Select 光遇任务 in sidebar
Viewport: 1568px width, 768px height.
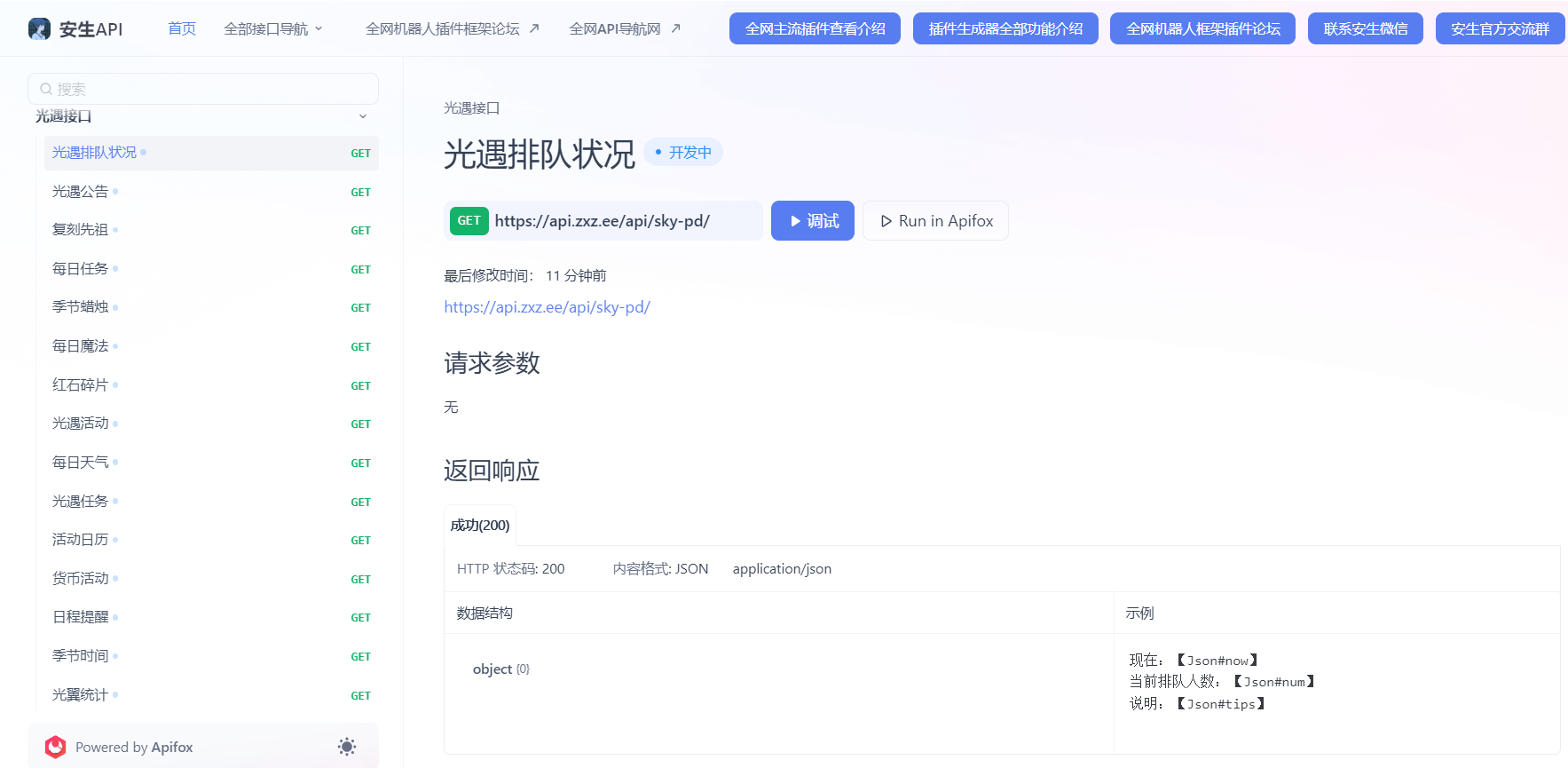211,502
